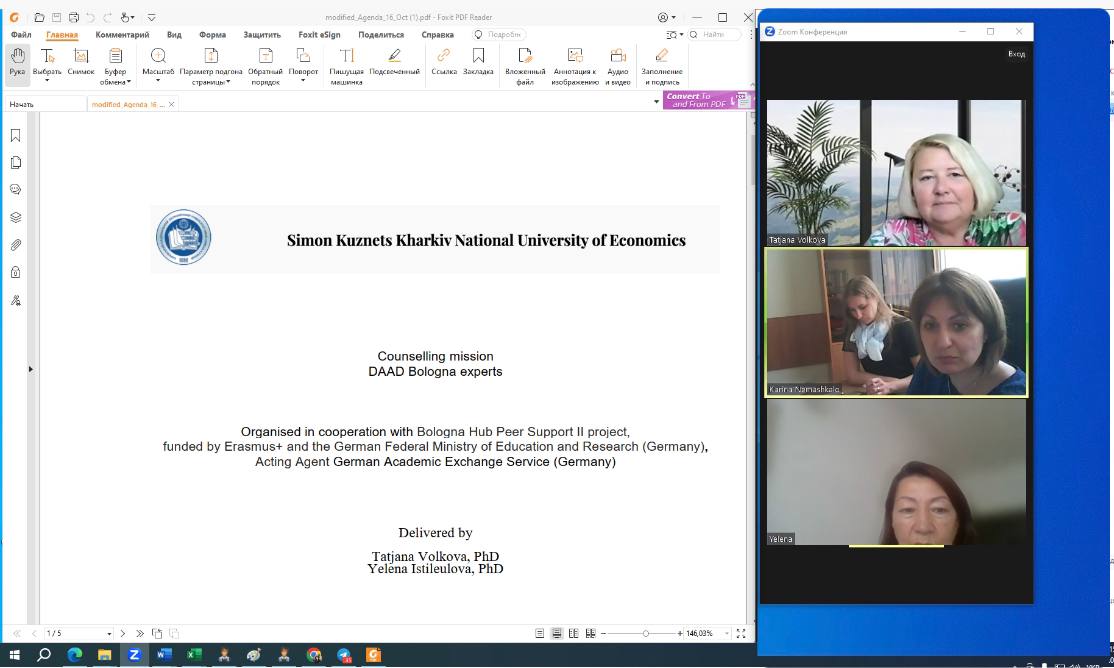Click the Save icon in quick access toolbar
Image resolution: width=1114 pixels, height=668 pixels.
coord(56,17)
